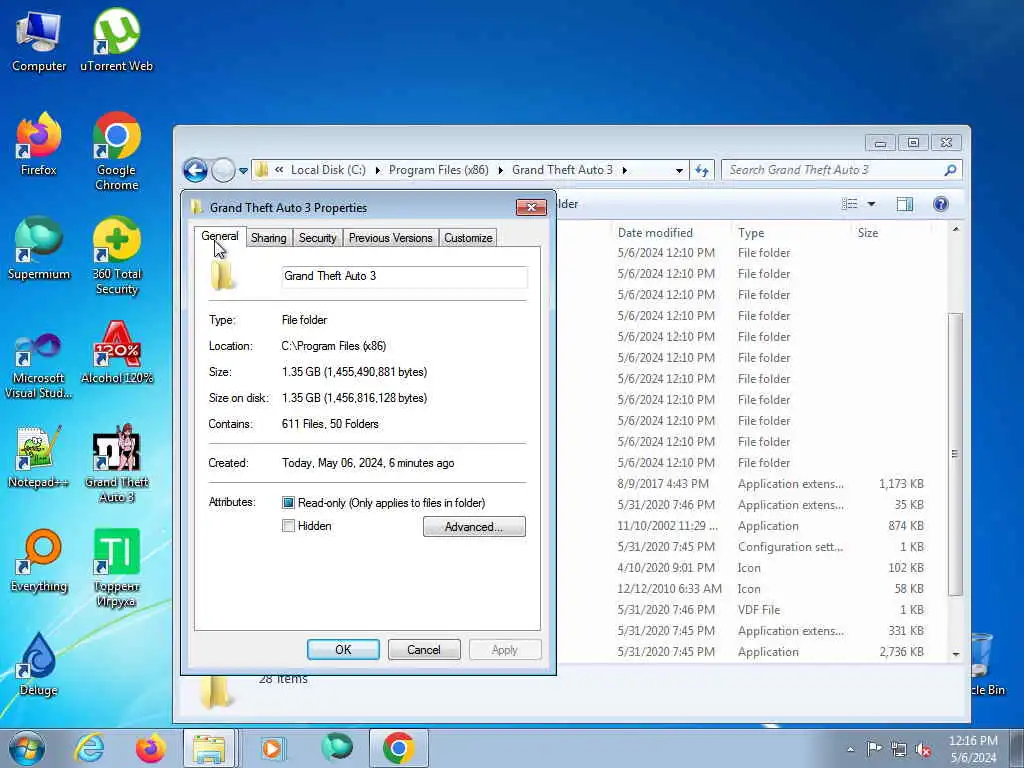Screen dimensions: 1024x768
Task: Open the Computer desktop icon
Action: tap(39, 40)
